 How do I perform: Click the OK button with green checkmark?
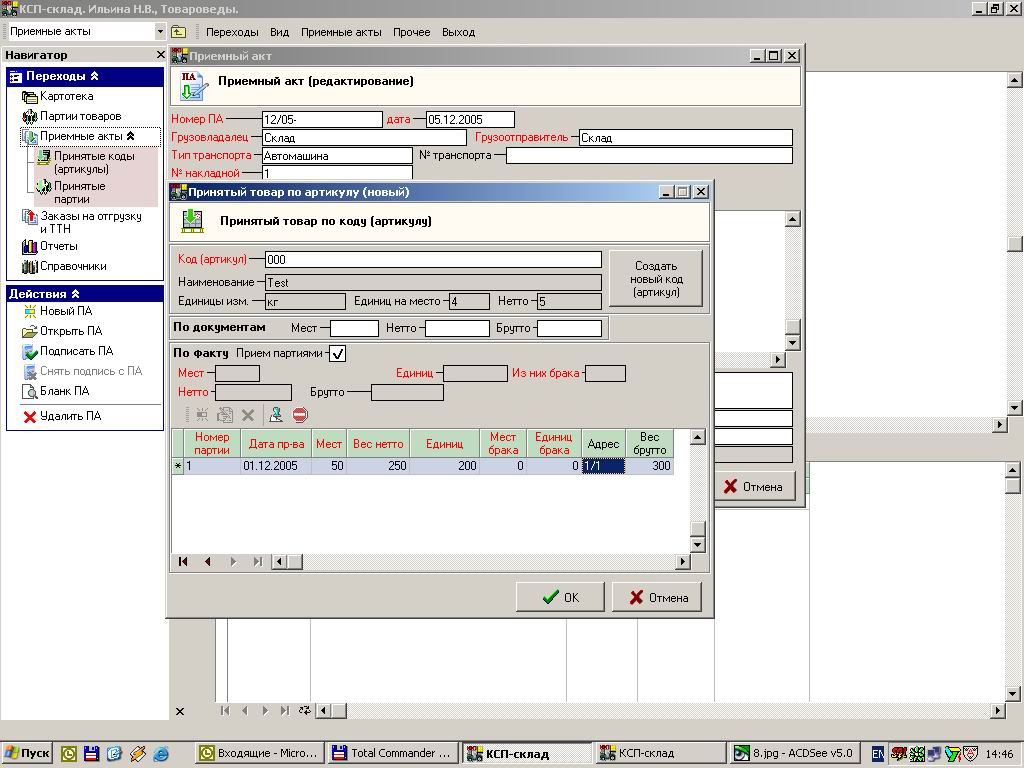click(560, 598)
